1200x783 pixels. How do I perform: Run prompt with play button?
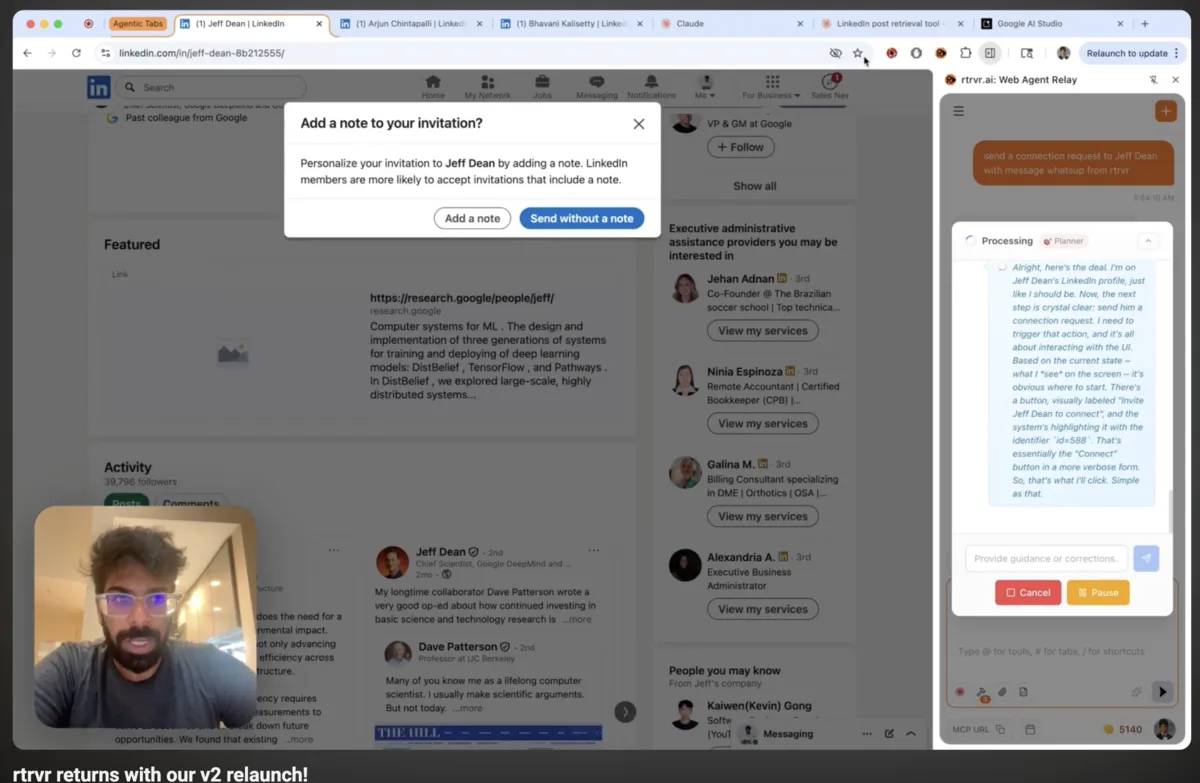pos(1161,691)
